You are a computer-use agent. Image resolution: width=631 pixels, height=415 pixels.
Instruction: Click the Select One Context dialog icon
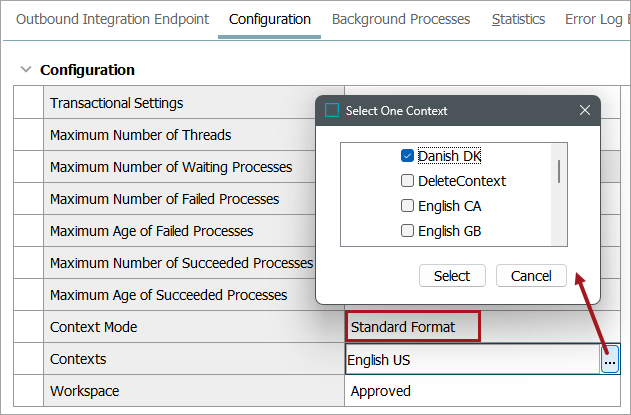[333, 111]
